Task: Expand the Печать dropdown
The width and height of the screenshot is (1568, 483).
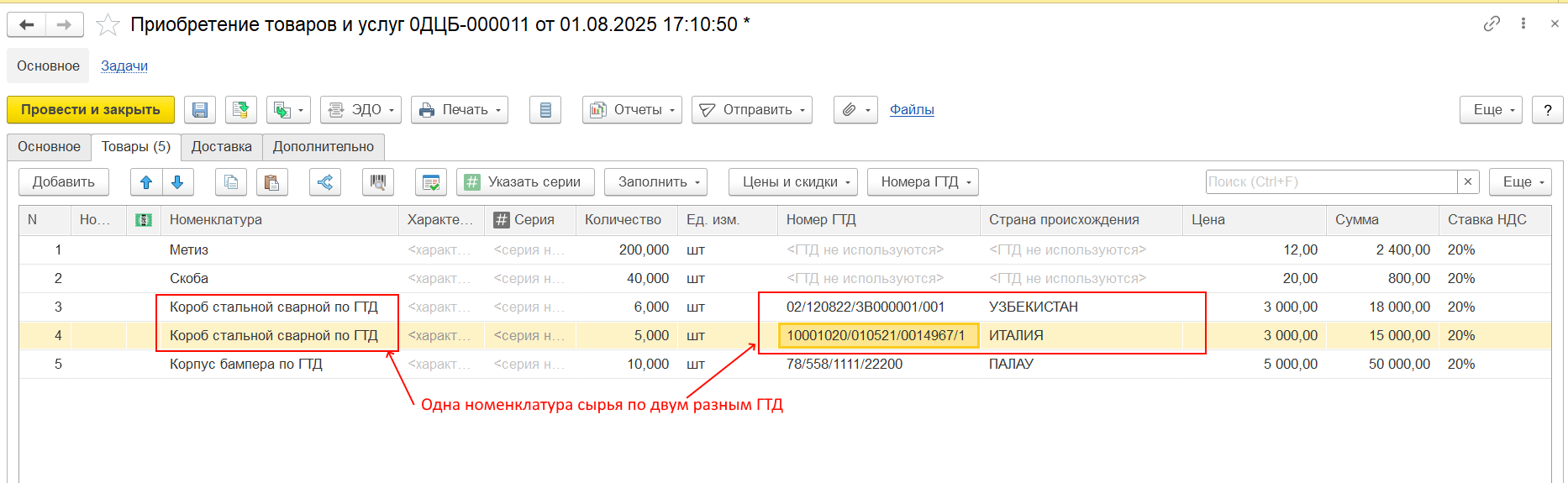Action: pyautogui.click(x=460, y=110)
